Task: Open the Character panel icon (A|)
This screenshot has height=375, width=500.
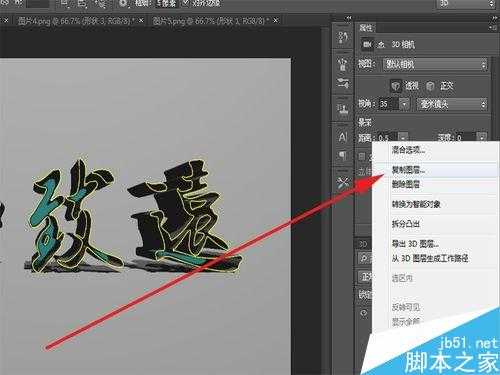Action: (343, 137)
